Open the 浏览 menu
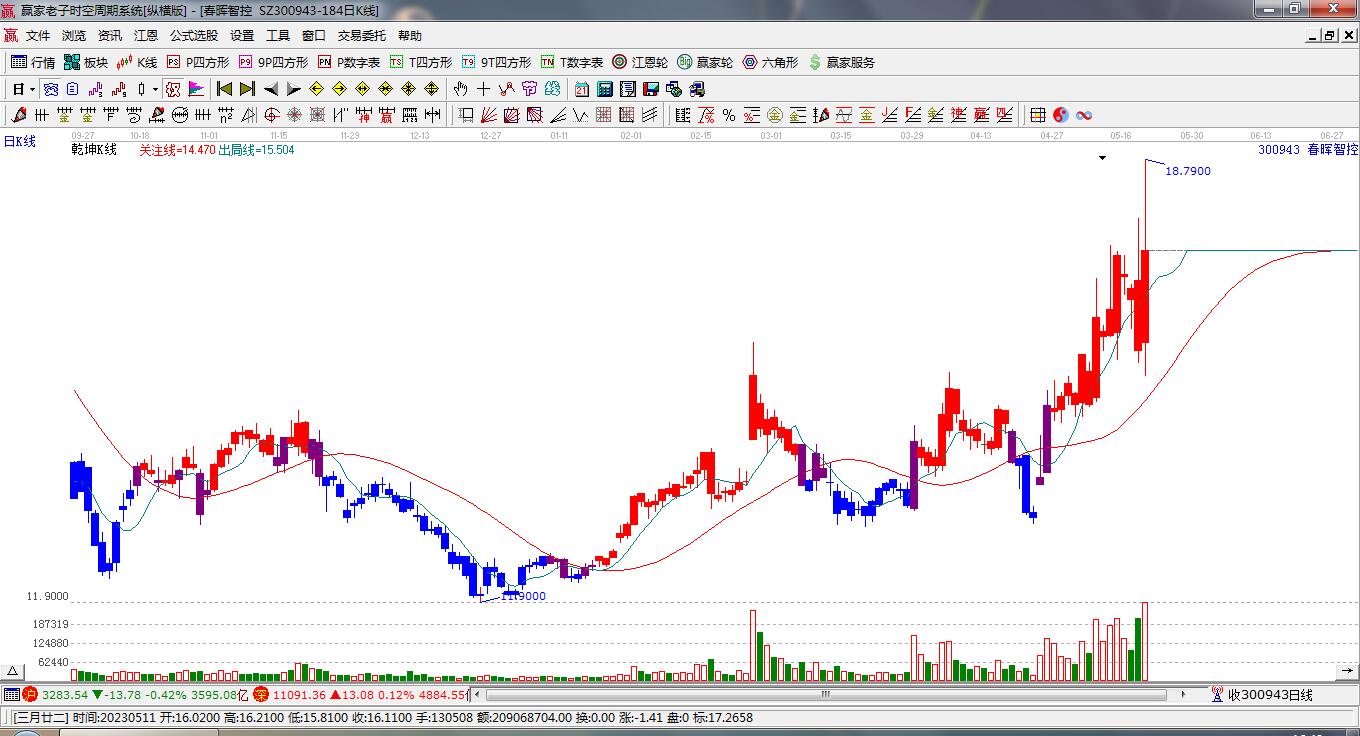This screenshot has width=1360, height=736. (74, 36)
